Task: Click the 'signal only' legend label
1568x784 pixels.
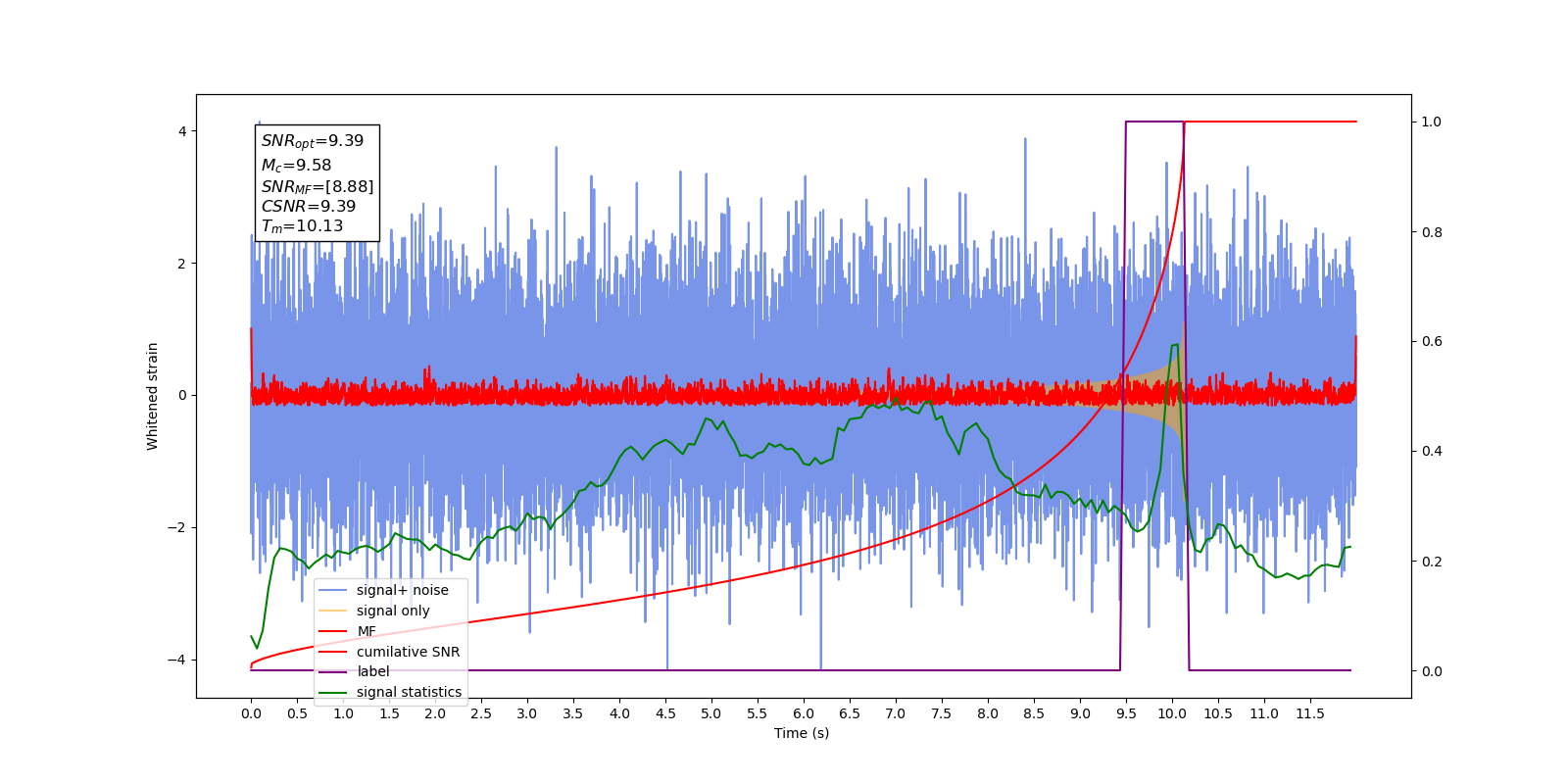Action: (393, 611)
